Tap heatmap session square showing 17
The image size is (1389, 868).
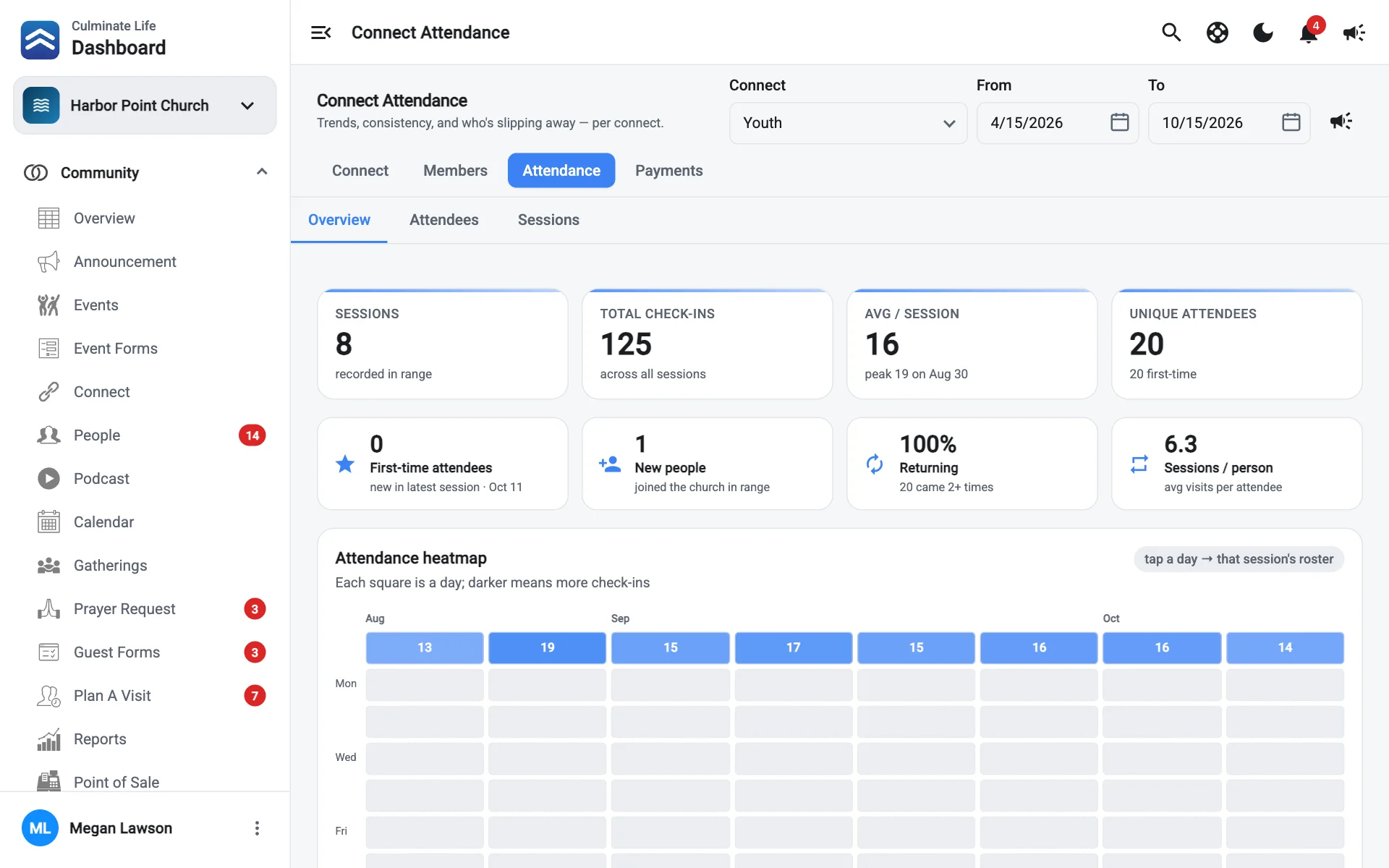[x=794, y=648]
